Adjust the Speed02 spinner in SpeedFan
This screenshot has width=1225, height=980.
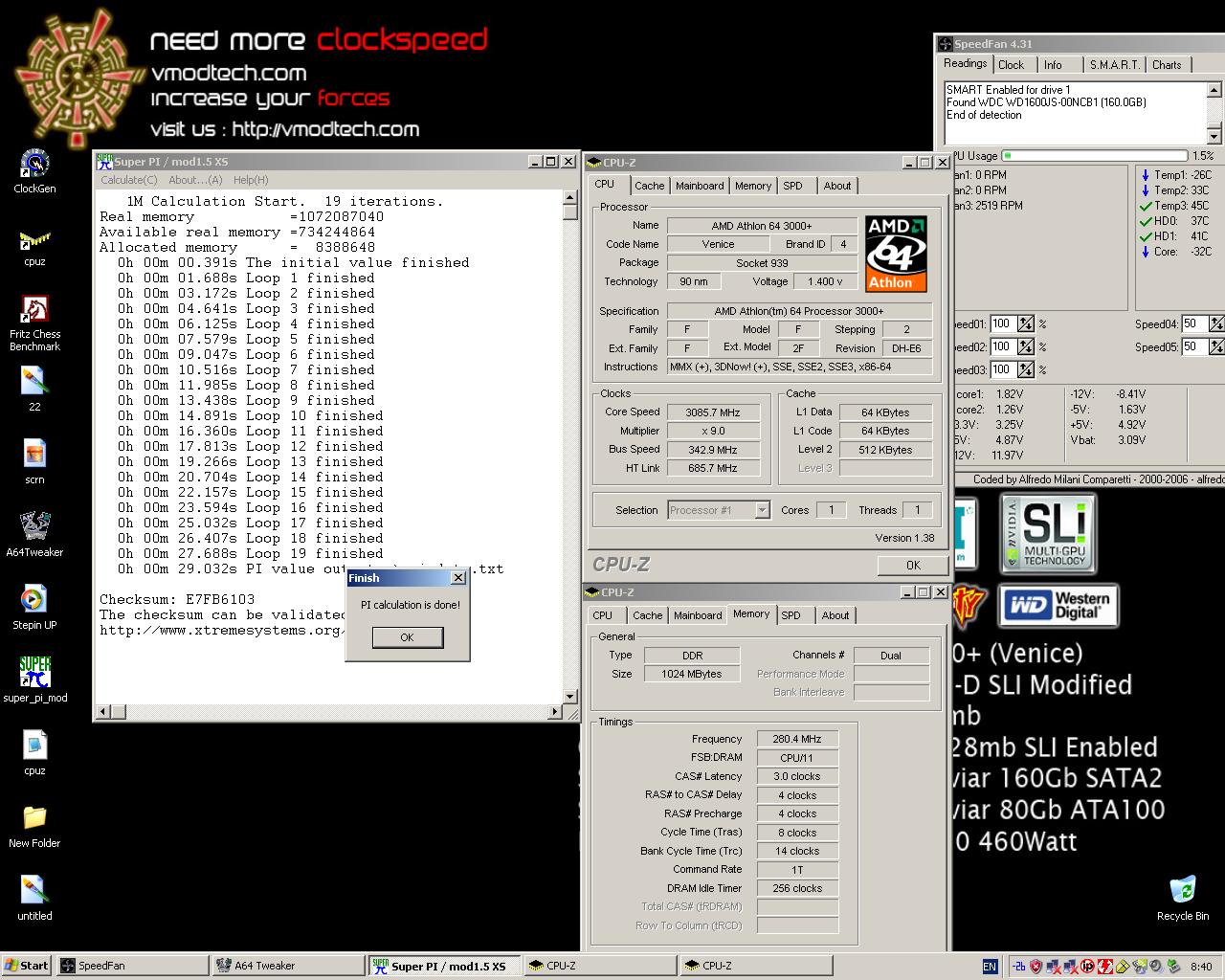[1026, 346]
